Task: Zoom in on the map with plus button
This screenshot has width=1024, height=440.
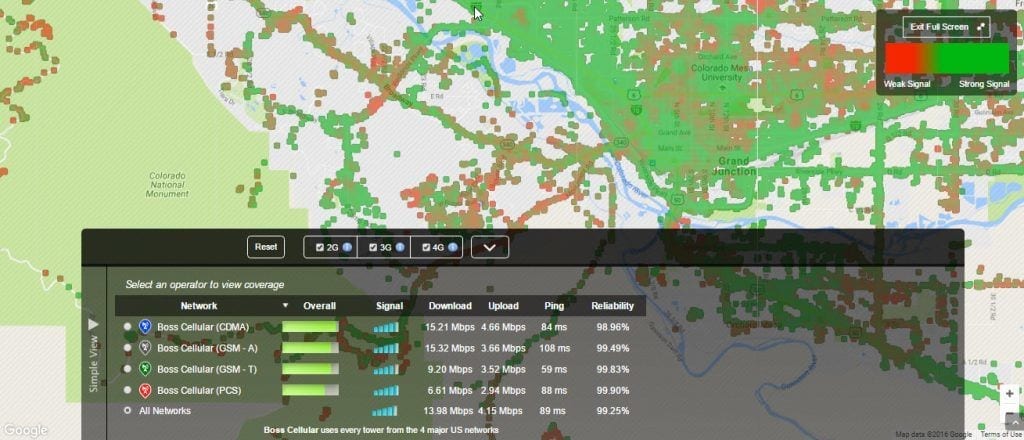Action: (1010, 394)
